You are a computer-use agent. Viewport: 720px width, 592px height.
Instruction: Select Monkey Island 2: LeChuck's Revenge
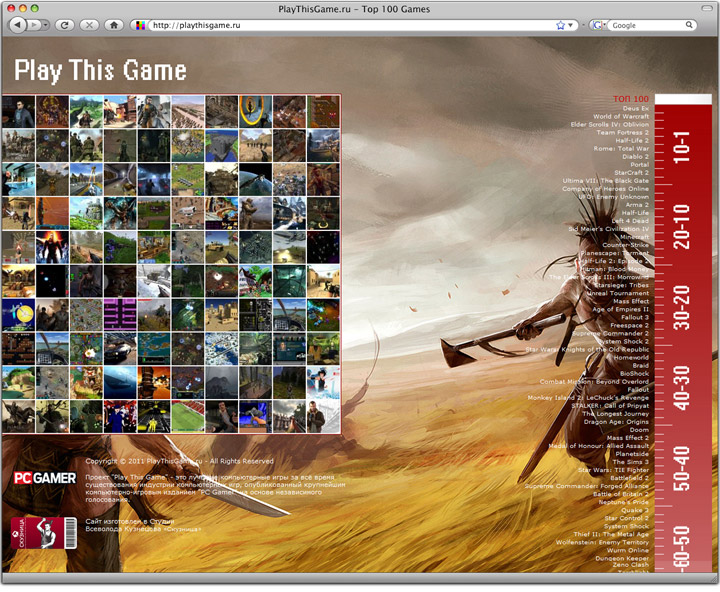click(x=588, y=398)
